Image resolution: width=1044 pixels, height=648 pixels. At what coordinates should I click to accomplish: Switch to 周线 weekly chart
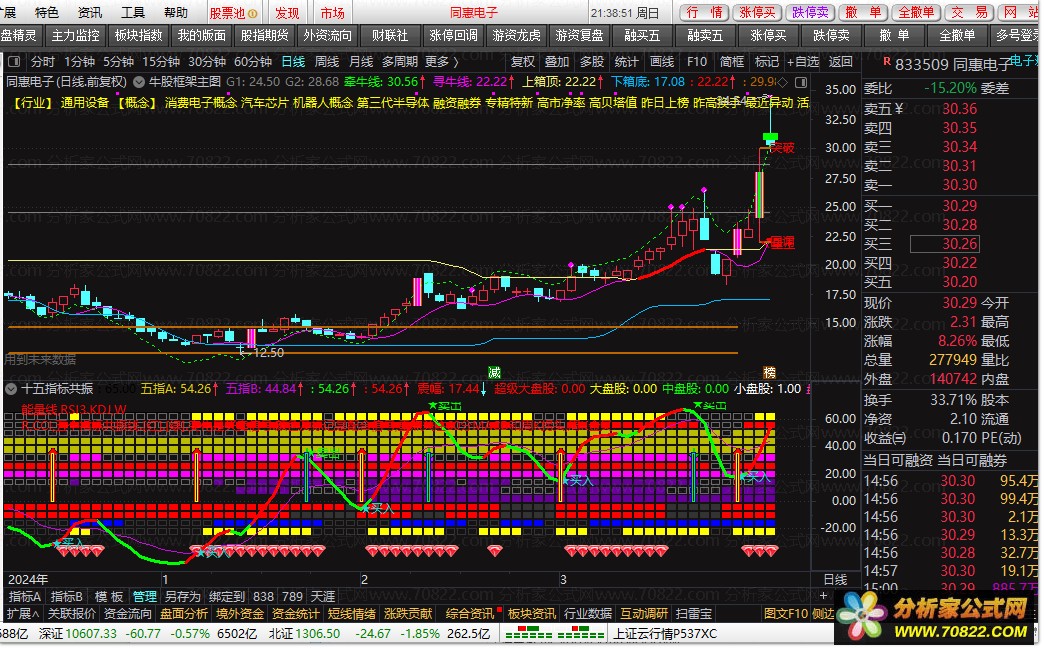[327, 62]
